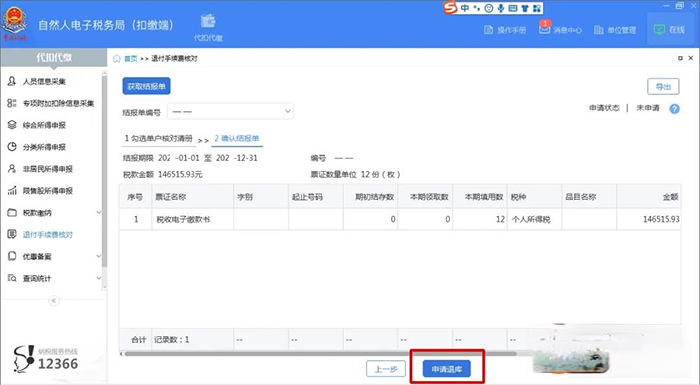Image resolution: width=700 pixels, height=385 pixels.
Task: Click the 本期填用数 column header
Action: pyautogui.click(x=480, y=197)
